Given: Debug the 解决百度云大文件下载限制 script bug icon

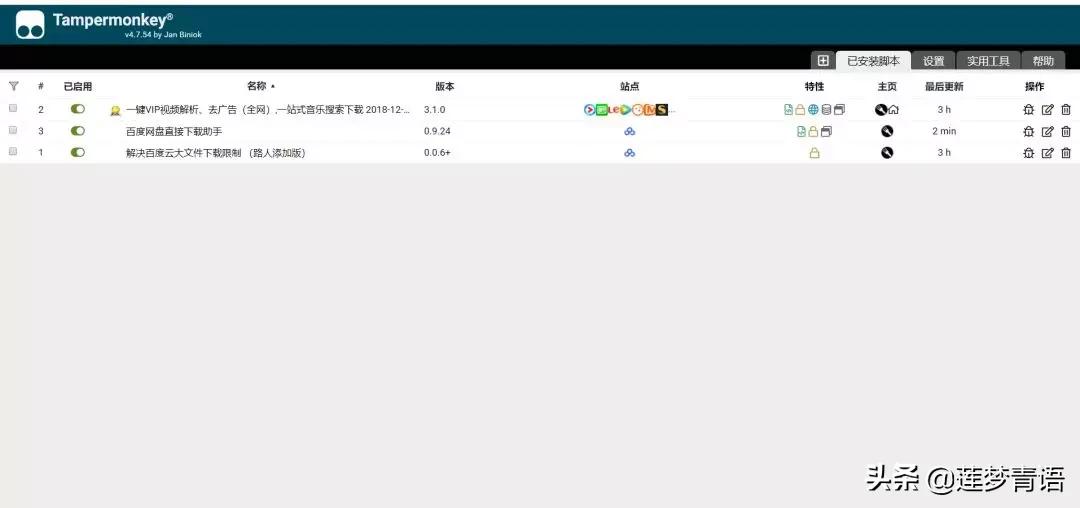Looking at the screenshot, I should [x=1028, y=153].
